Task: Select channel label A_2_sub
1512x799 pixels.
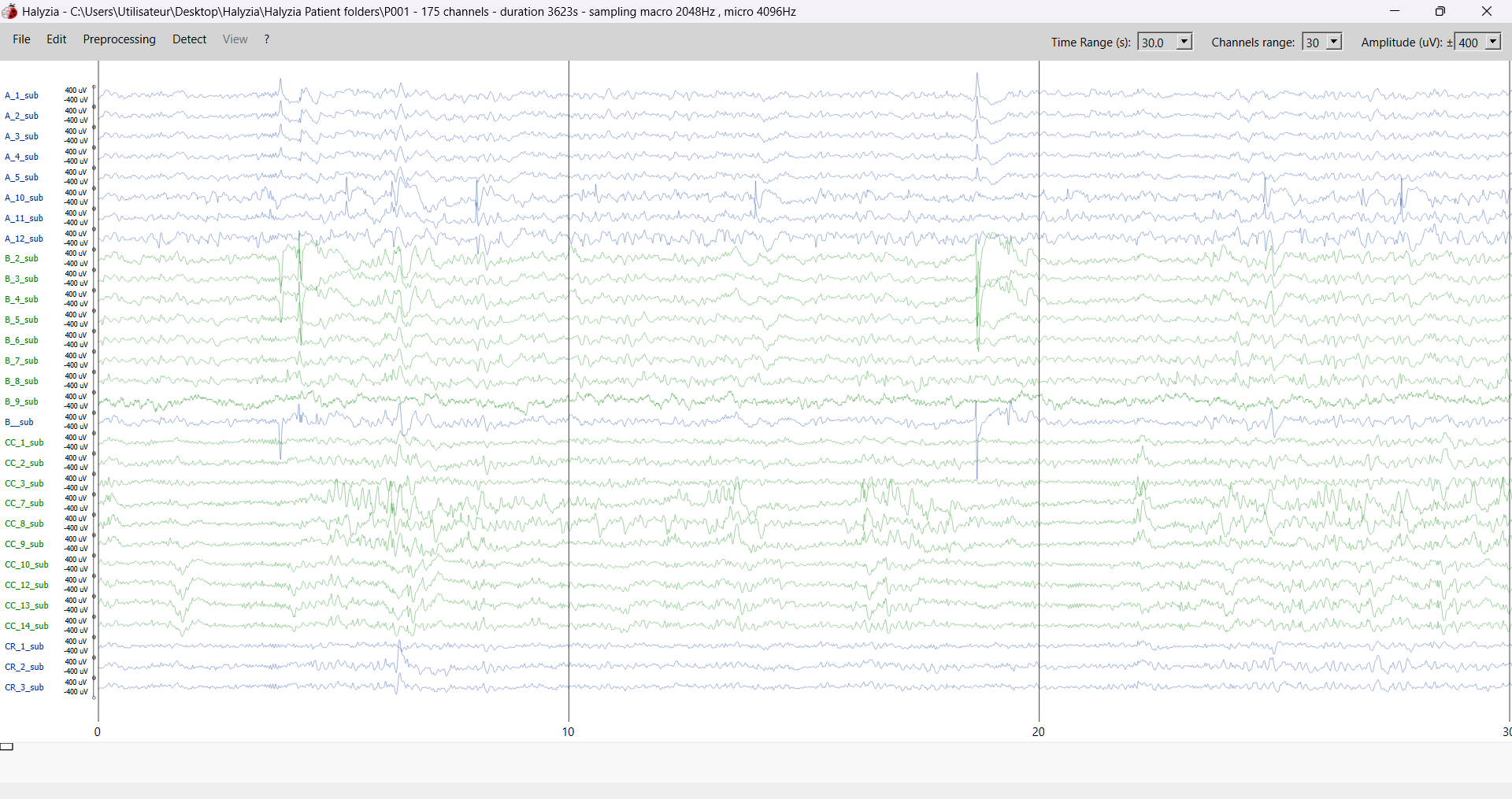Action: click(x=21, y=116)
